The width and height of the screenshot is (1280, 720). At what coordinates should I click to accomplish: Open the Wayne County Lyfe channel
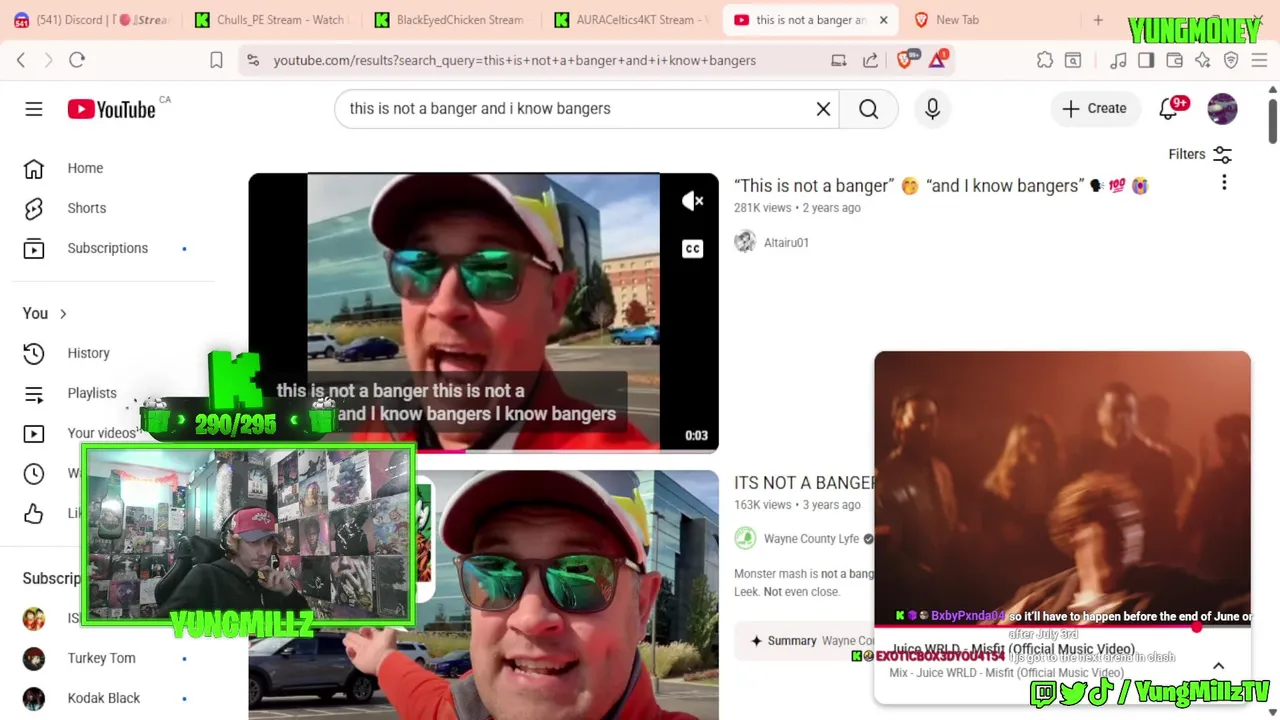(x=811, y=539)
